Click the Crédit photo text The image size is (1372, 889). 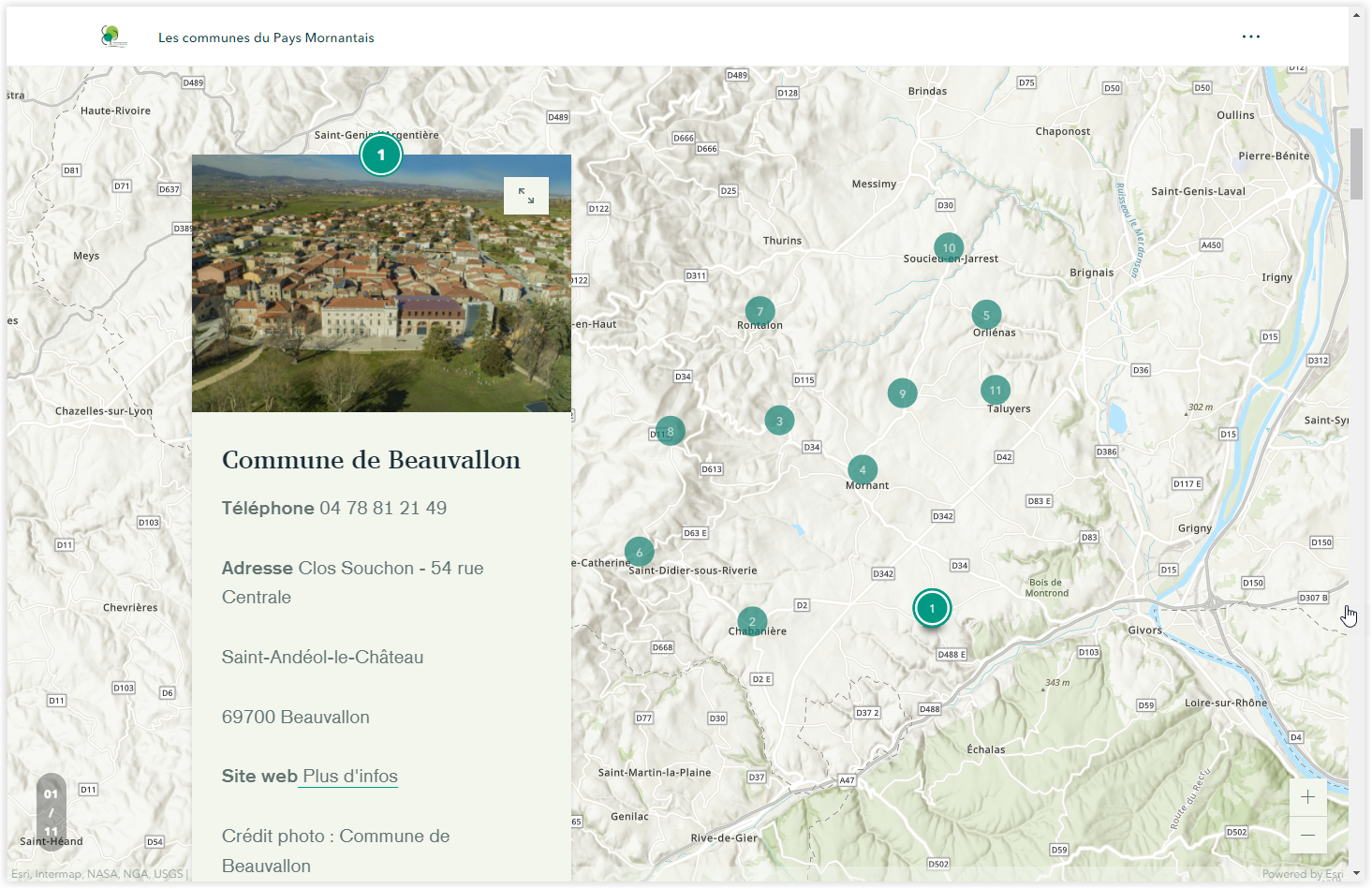tap(335, 851)
